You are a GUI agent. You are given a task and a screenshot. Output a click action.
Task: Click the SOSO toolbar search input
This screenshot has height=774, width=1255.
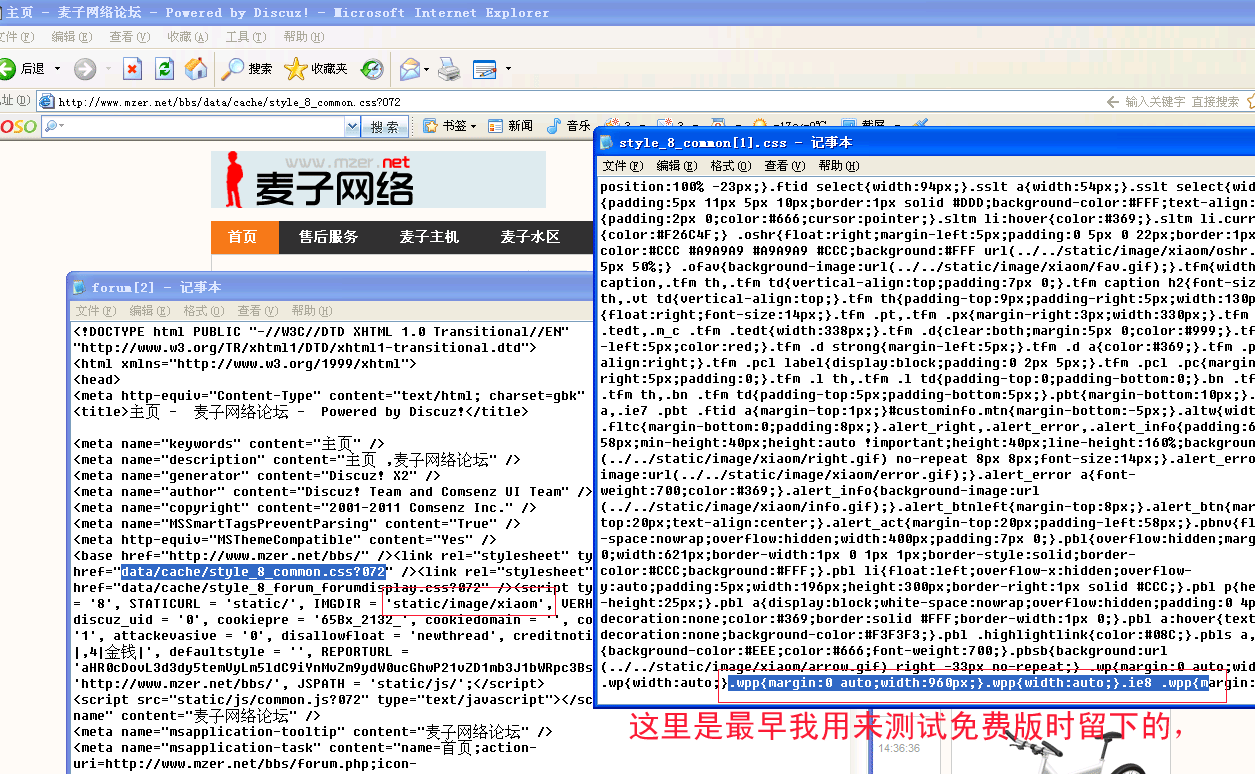click(x=200, y=126)
